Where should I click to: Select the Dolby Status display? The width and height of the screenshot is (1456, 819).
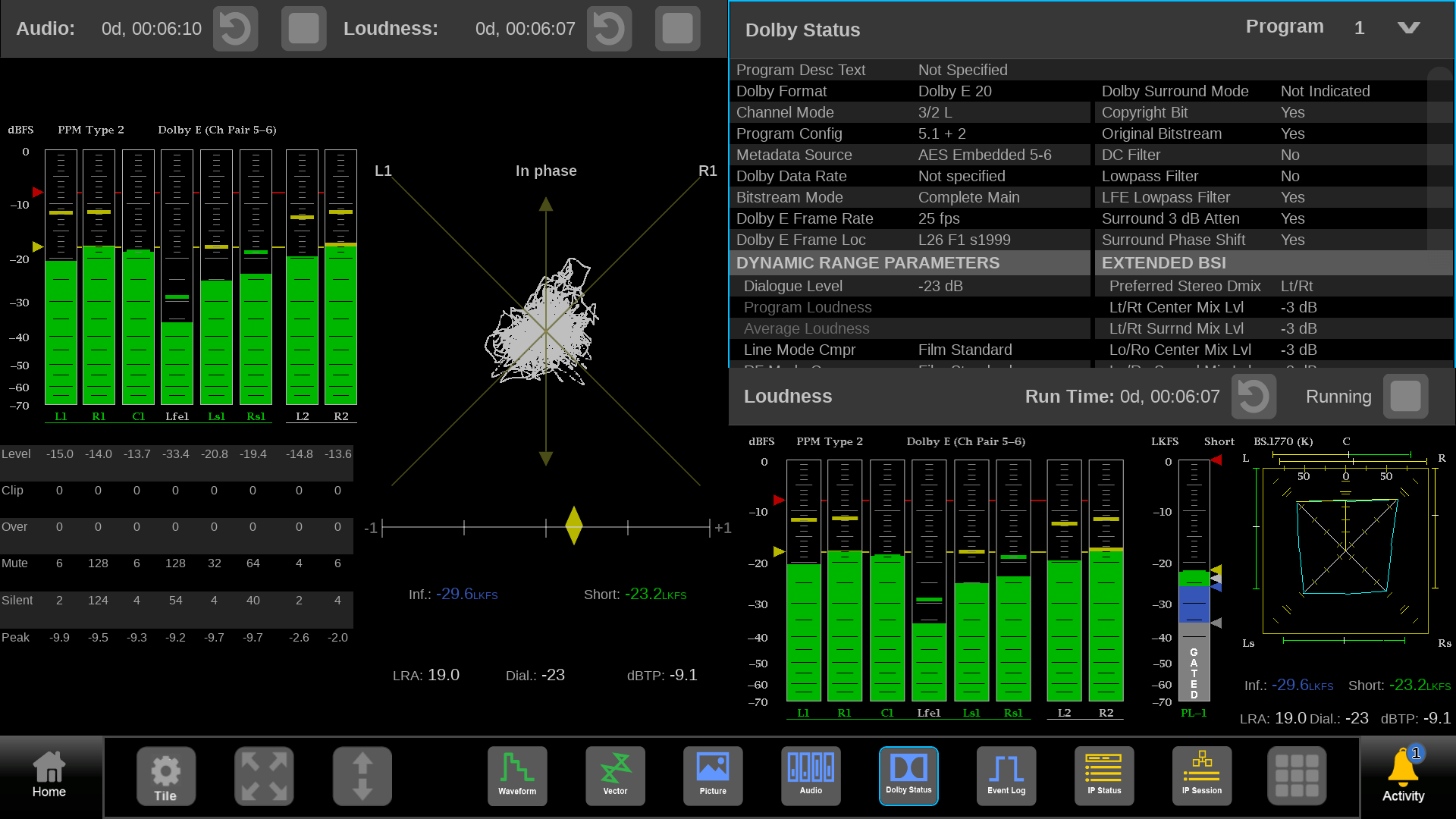pos(908,776)
